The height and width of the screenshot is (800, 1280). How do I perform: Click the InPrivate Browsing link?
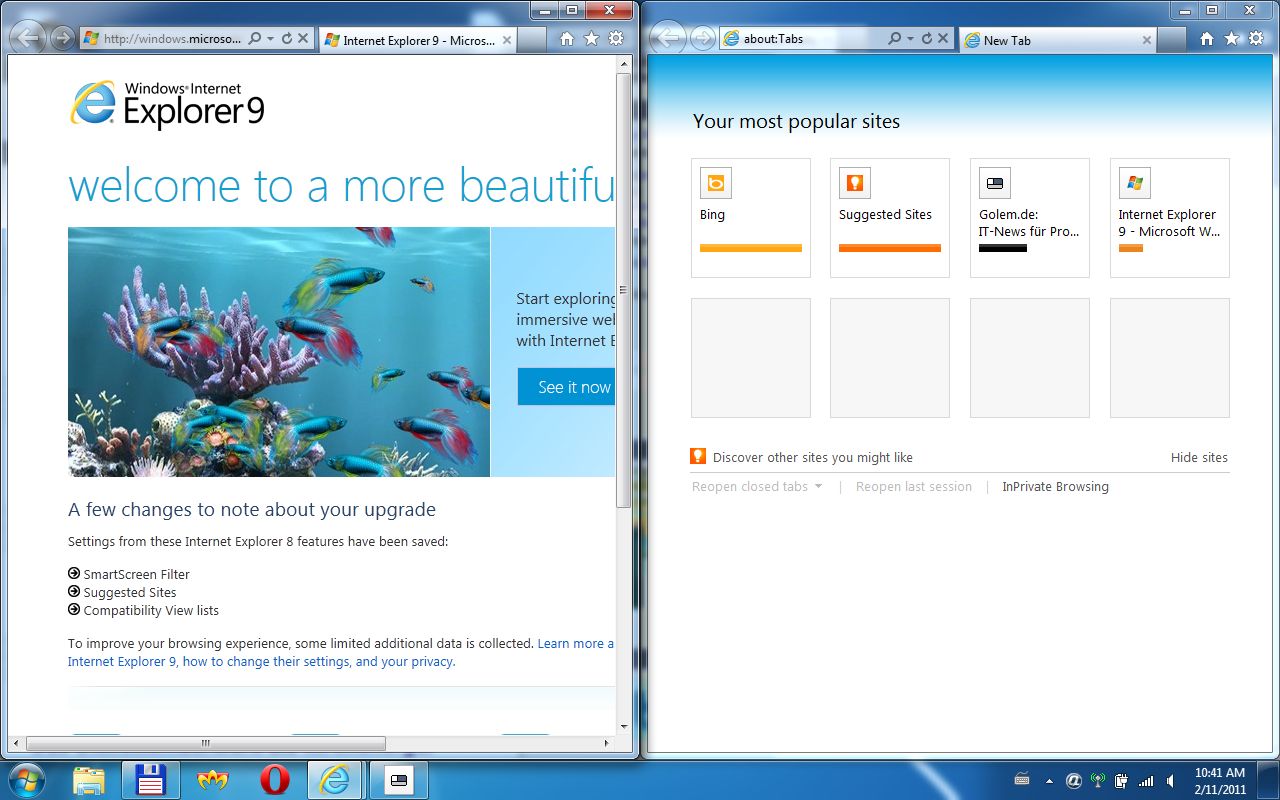click(1055, 487)
